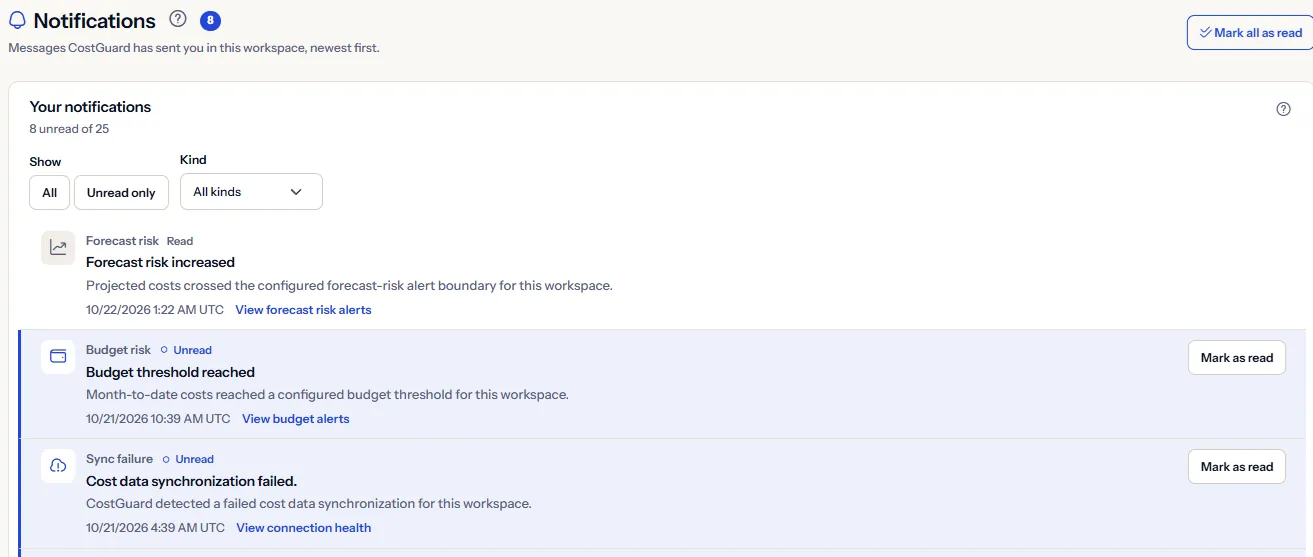Open help icon next to Notifications title

178,19
